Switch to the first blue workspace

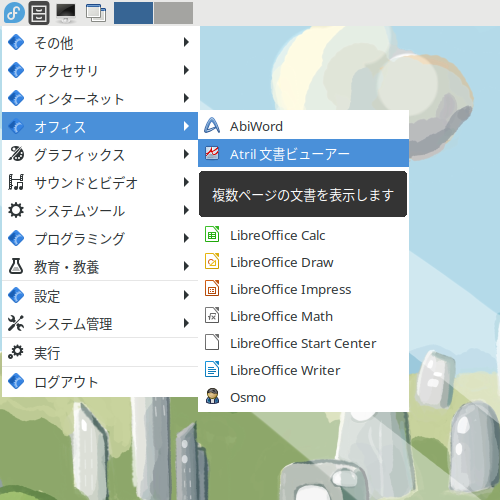(x=133, y=13)
